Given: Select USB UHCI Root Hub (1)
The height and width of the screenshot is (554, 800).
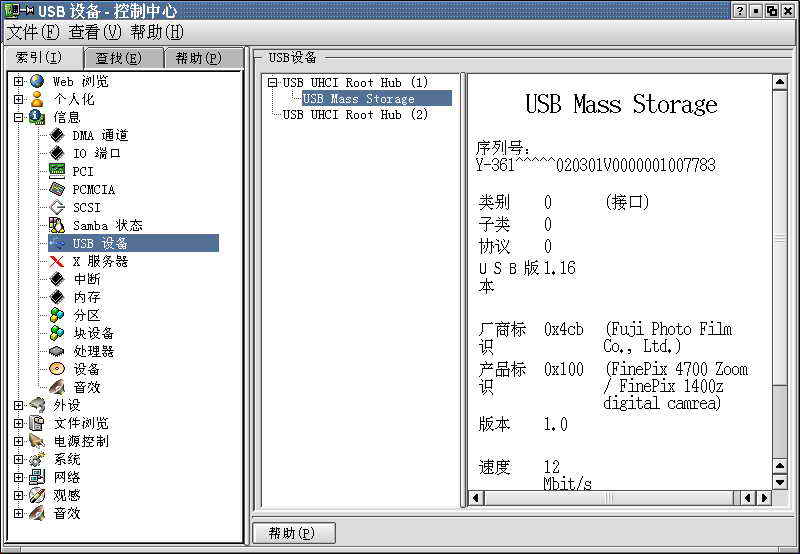Looking at the screenshot, I should [355, 82].
